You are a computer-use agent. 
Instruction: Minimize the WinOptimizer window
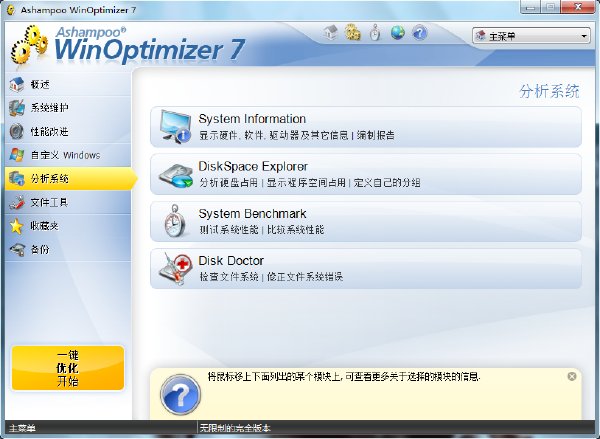531,7
